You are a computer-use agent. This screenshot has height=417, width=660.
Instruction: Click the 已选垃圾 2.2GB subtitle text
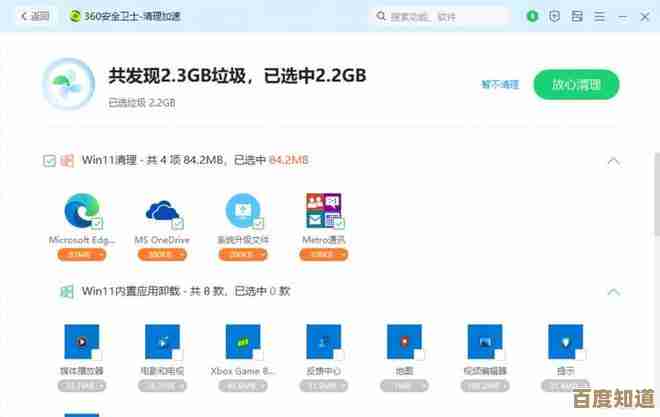[x=142, y=103]
